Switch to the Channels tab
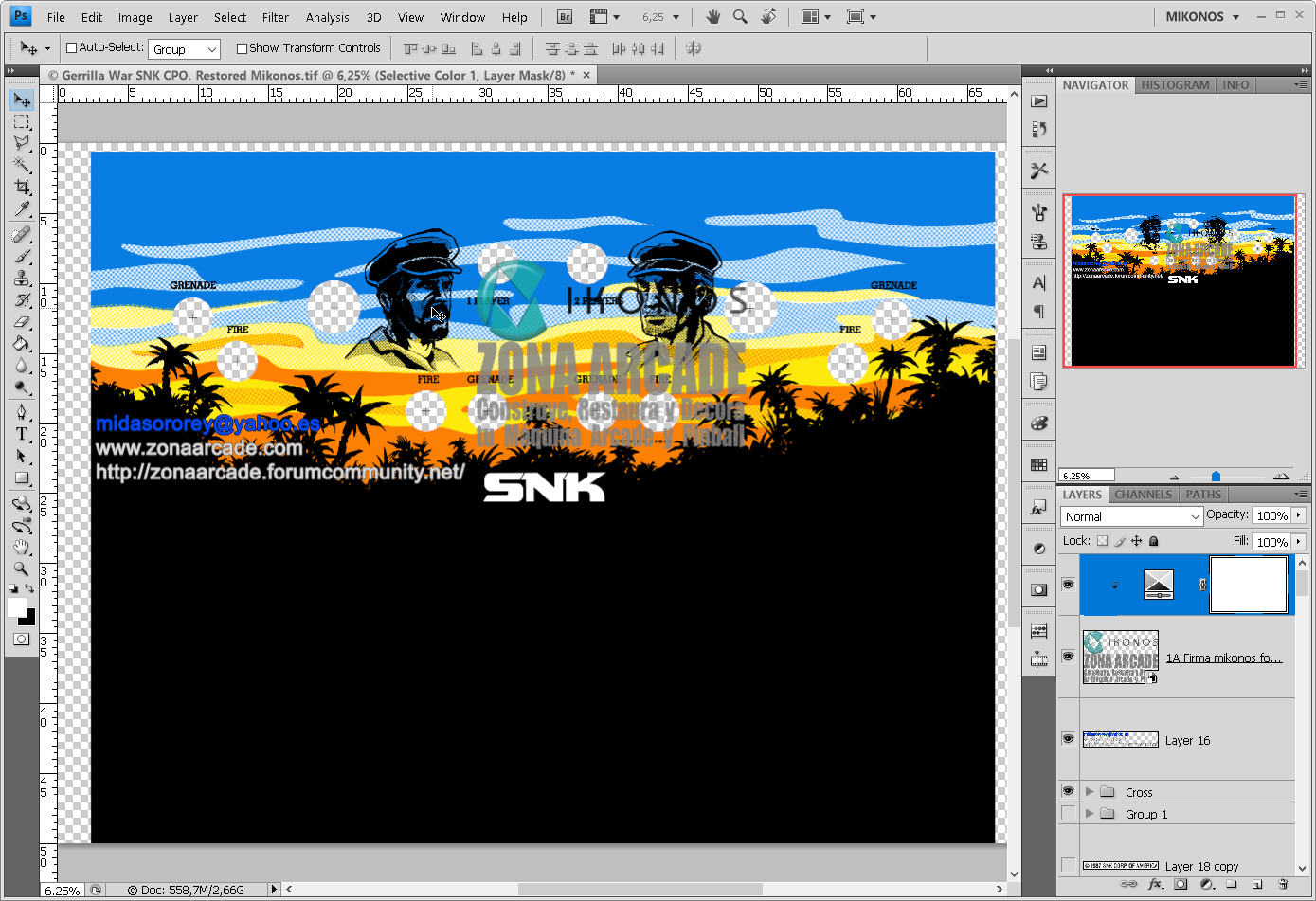 tap(1143, 494)
